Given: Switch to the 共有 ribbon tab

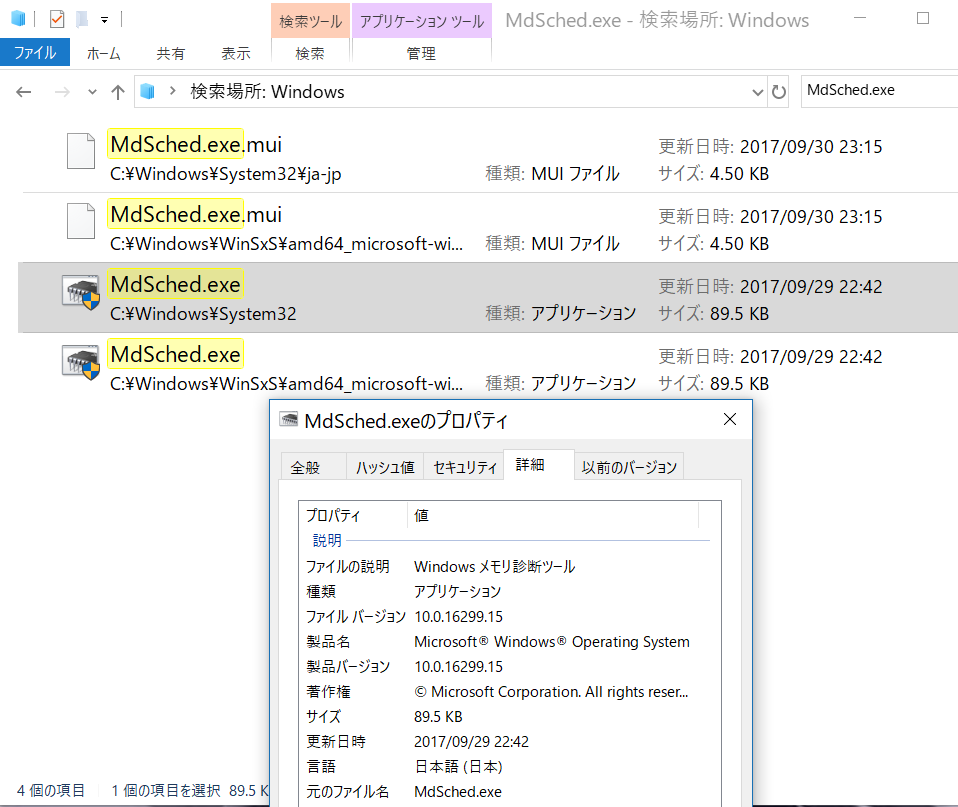Looking at the screenshot, I should 170,54.
